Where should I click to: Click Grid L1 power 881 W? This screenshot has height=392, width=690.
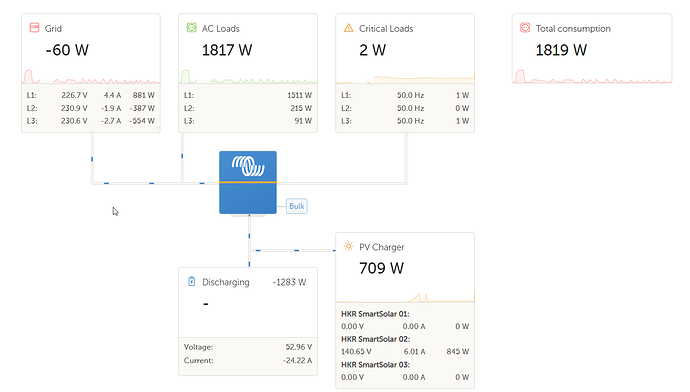click(143, 95)
